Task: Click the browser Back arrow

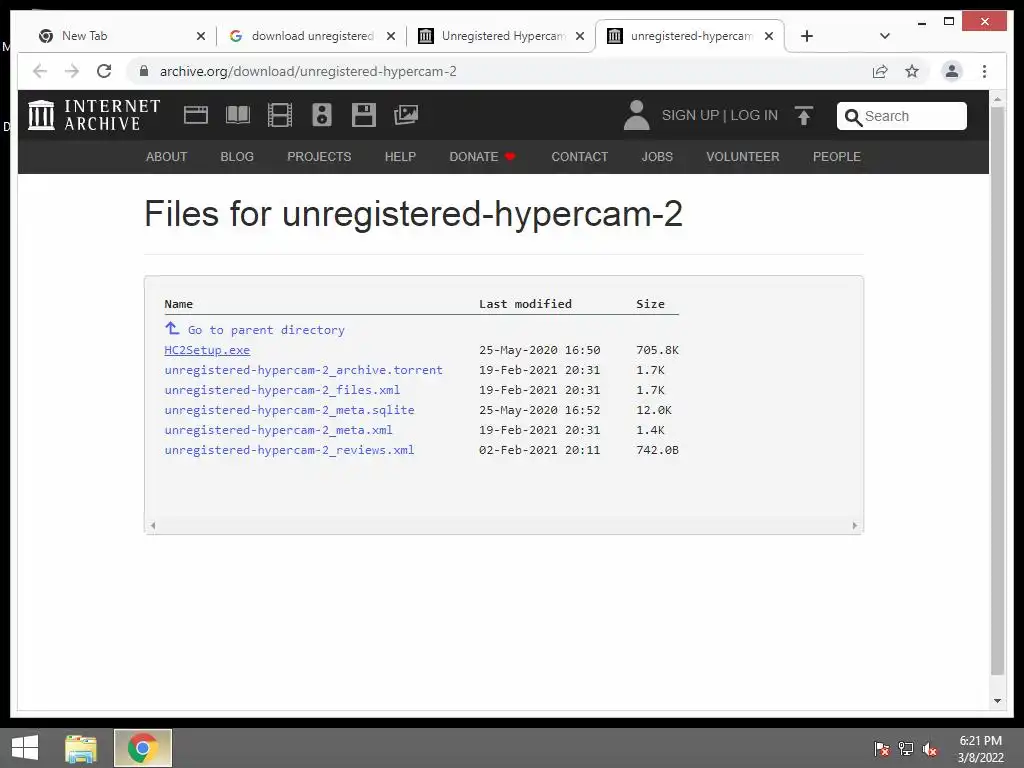Action: [40, 71]
